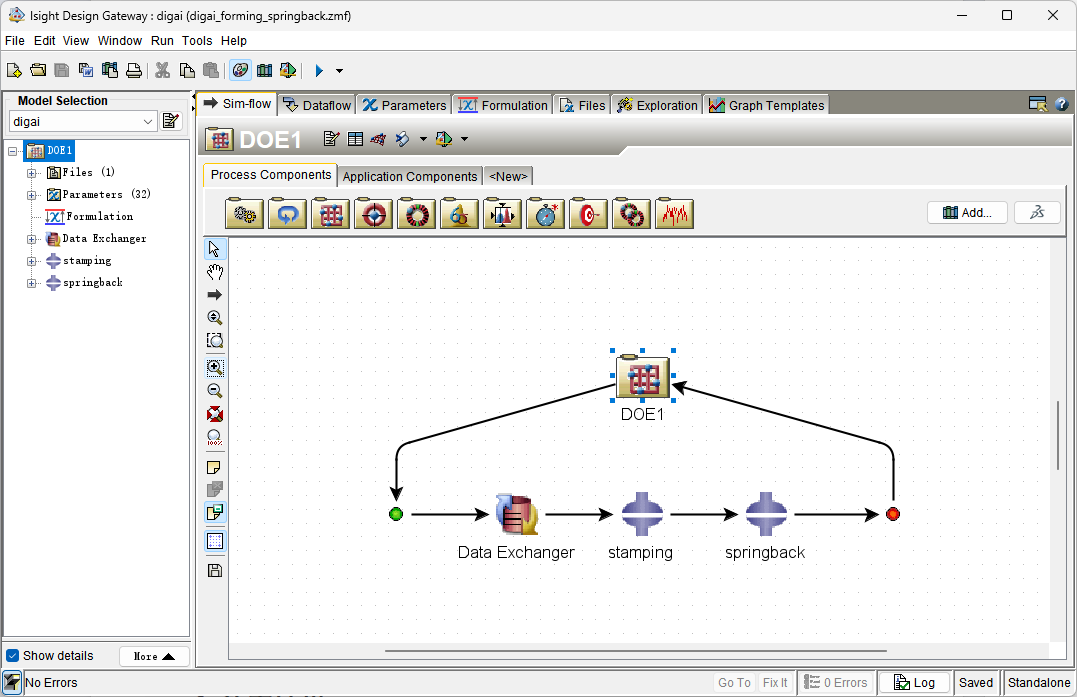This screenshot has width=1077, height=697.
Task: Toggle the palette icon in the main toolbar
Action: (240, 70)
